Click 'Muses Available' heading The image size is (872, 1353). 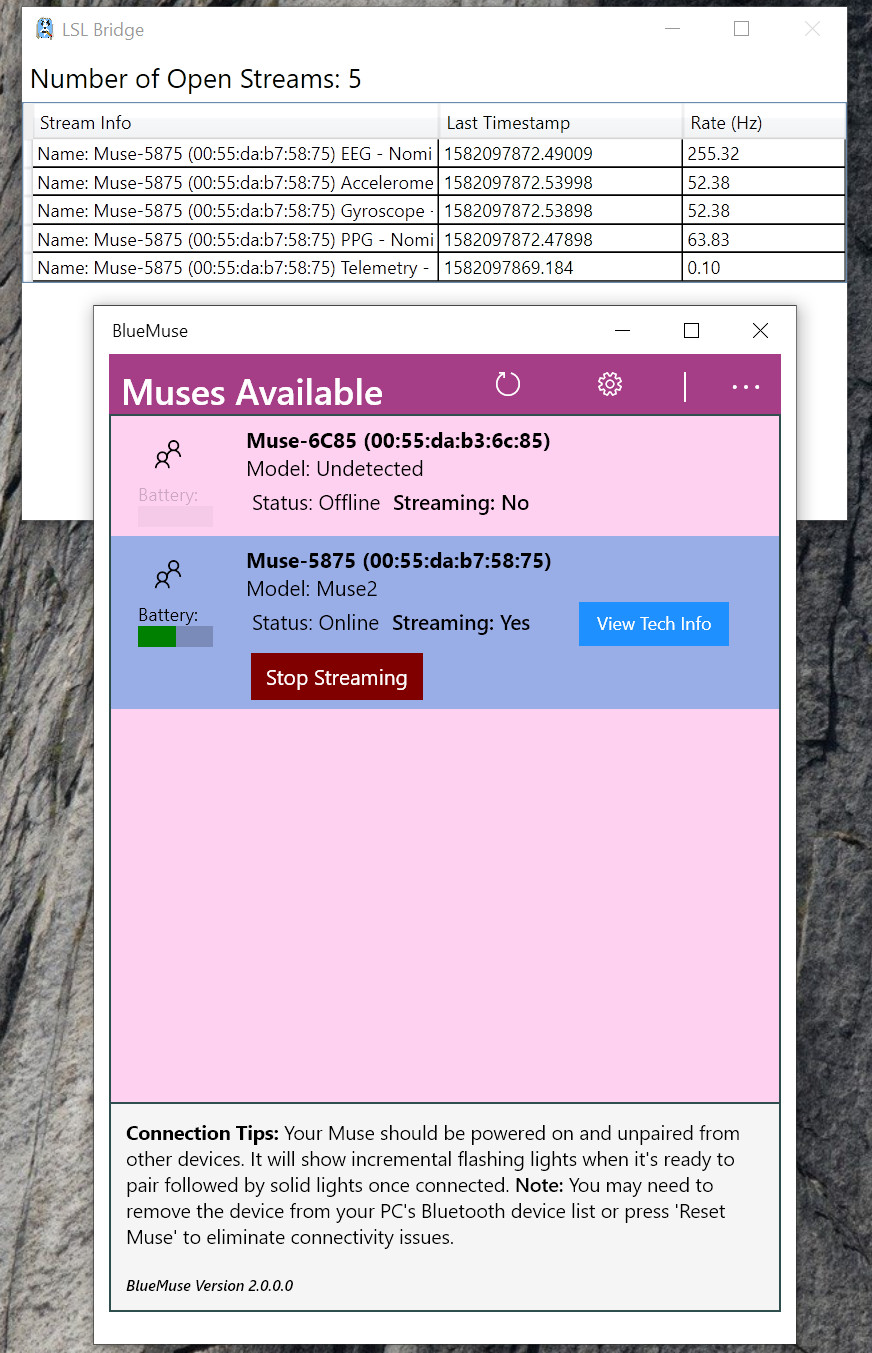(252, 392)
